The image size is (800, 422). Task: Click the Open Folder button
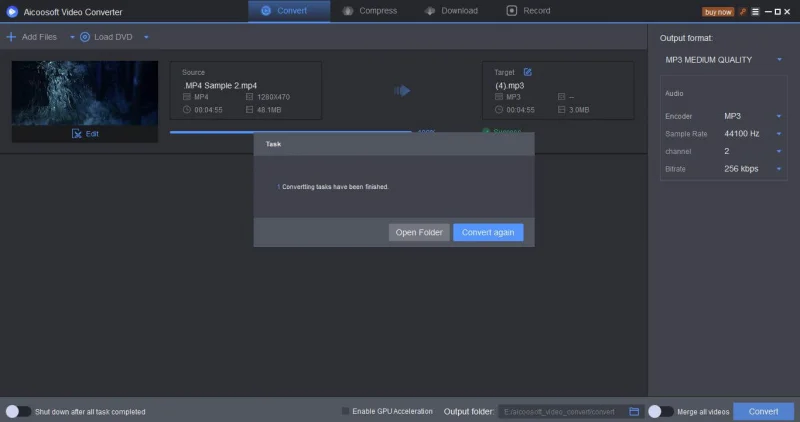tap(419, 232)
